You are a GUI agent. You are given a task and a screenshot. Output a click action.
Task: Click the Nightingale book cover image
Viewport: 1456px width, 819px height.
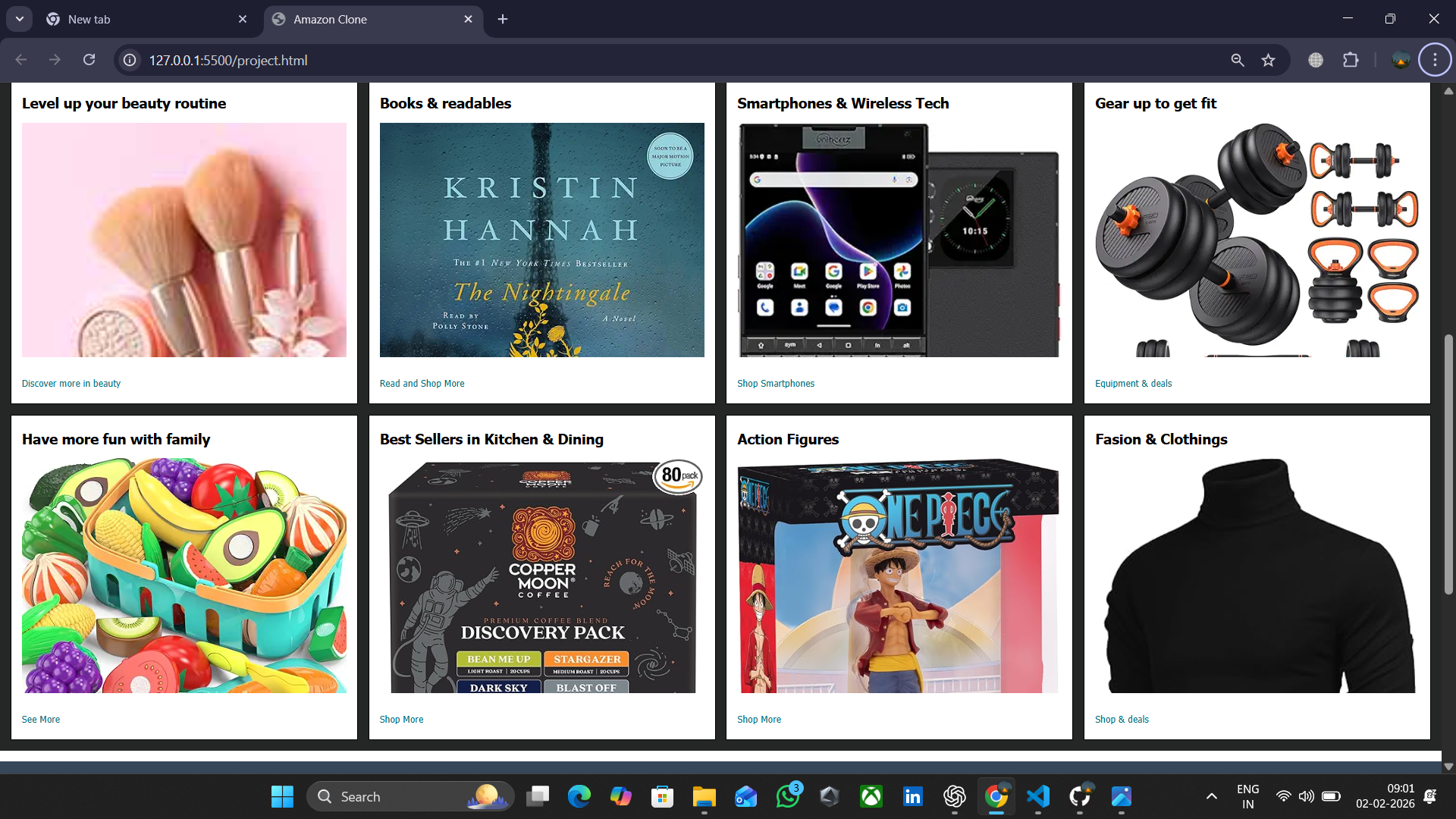(541, 240)
